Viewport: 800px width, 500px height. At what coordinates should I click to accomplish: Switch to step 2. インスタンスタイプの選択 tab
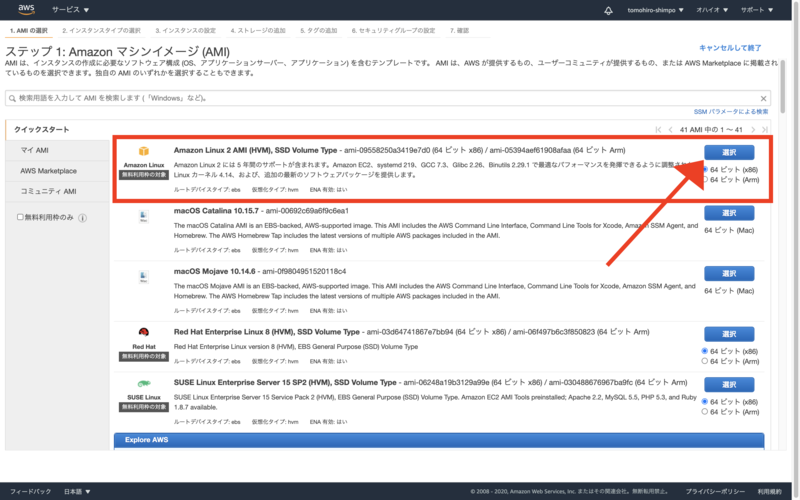pyautogui.click(x=101, y=31)
